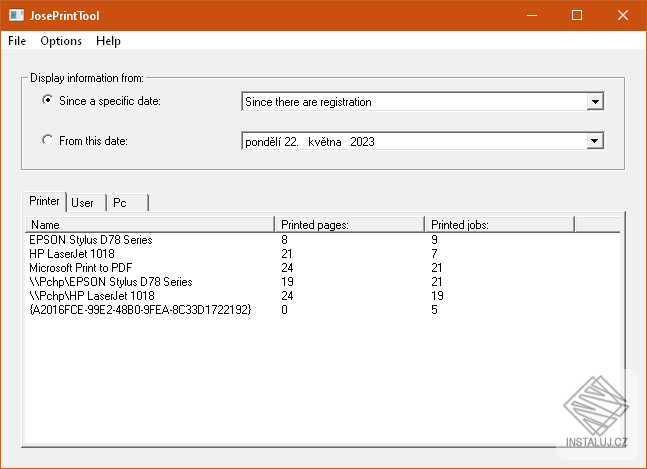Sort by the Printed jobs column header
This screenshot has width=647, height=469.
pyautogui.click(x=498, y=225)
